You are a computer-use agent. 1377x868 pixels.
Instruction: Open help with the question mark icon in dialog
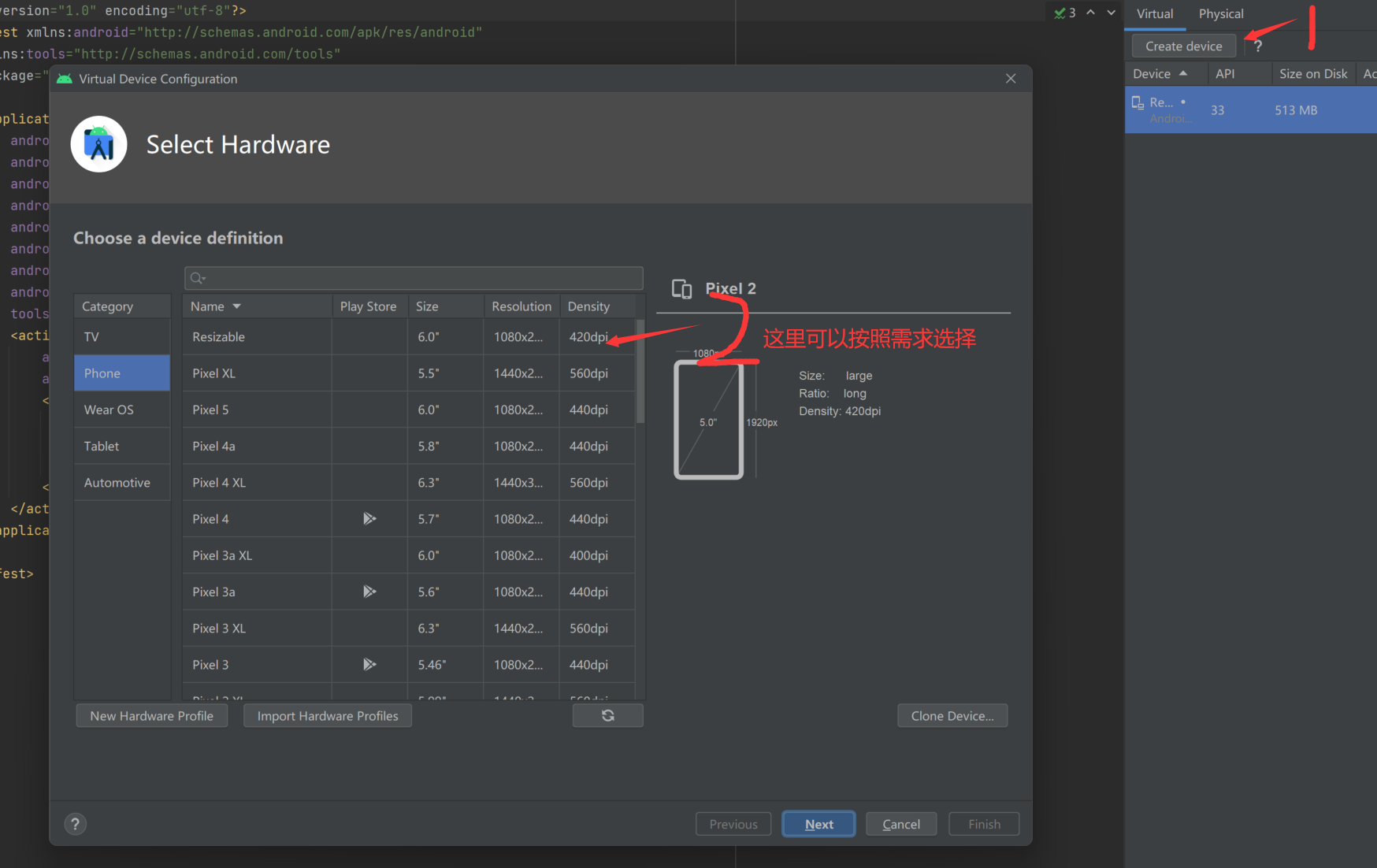click(76, 824)
